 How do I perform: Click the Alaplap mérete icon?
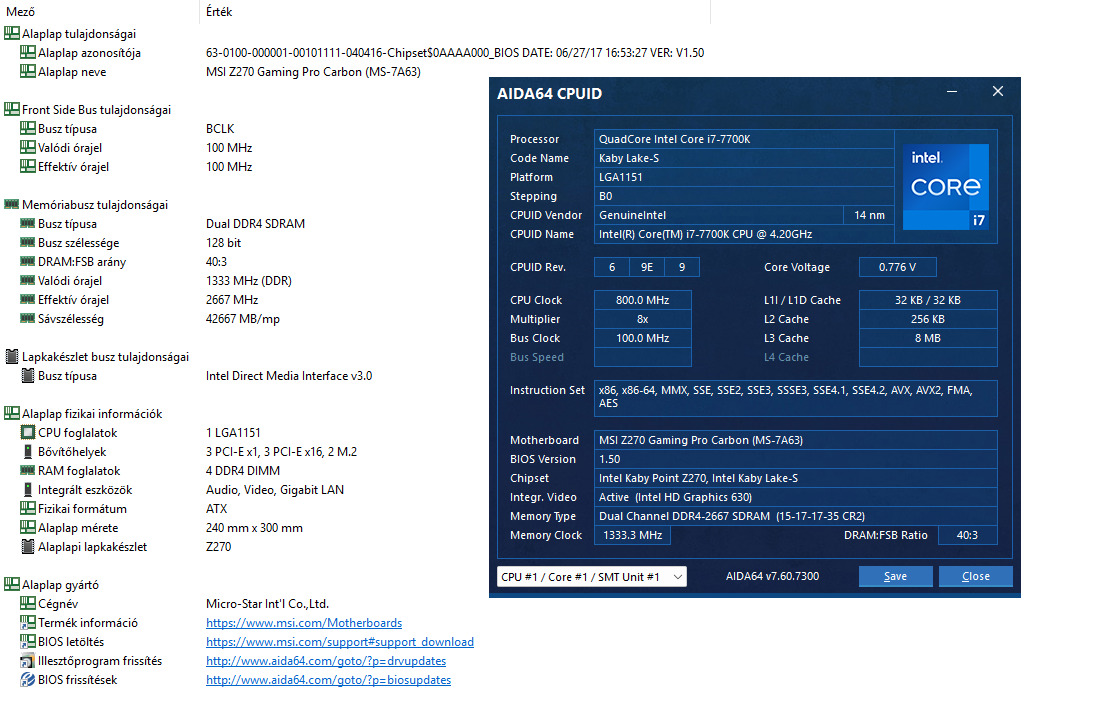coord(27,527)
